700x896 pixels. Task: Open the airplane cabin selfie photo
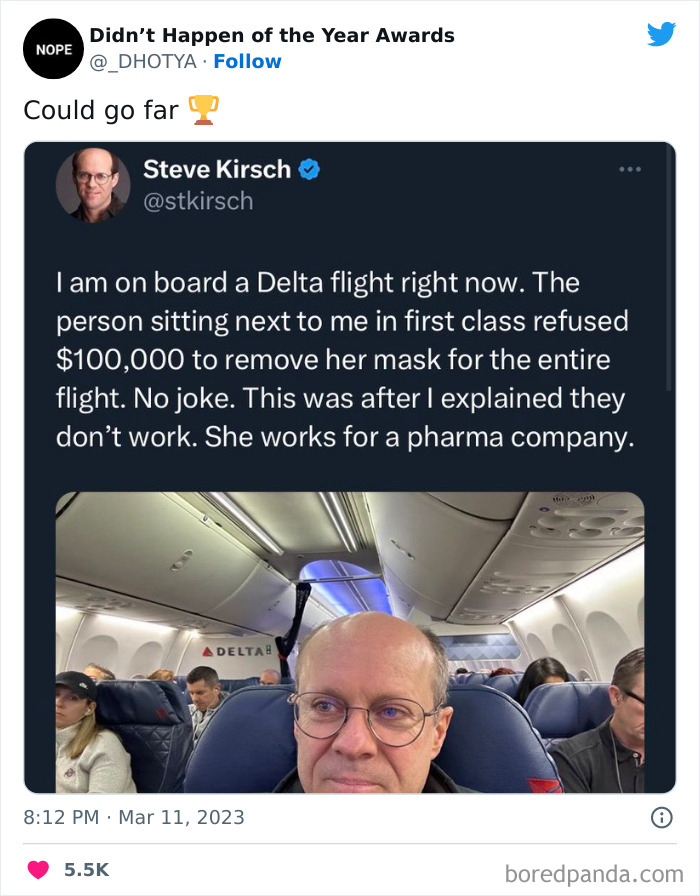click(350, 642)
